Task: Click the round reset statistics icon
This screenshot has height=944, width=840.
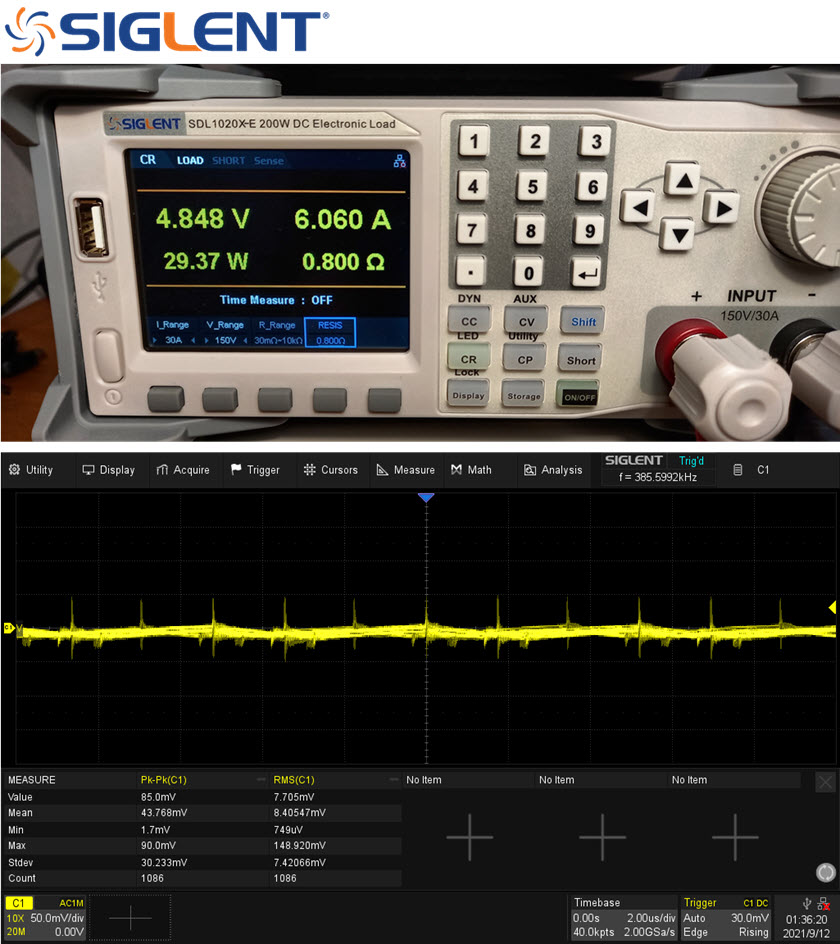Action: (x=825, y=872)
